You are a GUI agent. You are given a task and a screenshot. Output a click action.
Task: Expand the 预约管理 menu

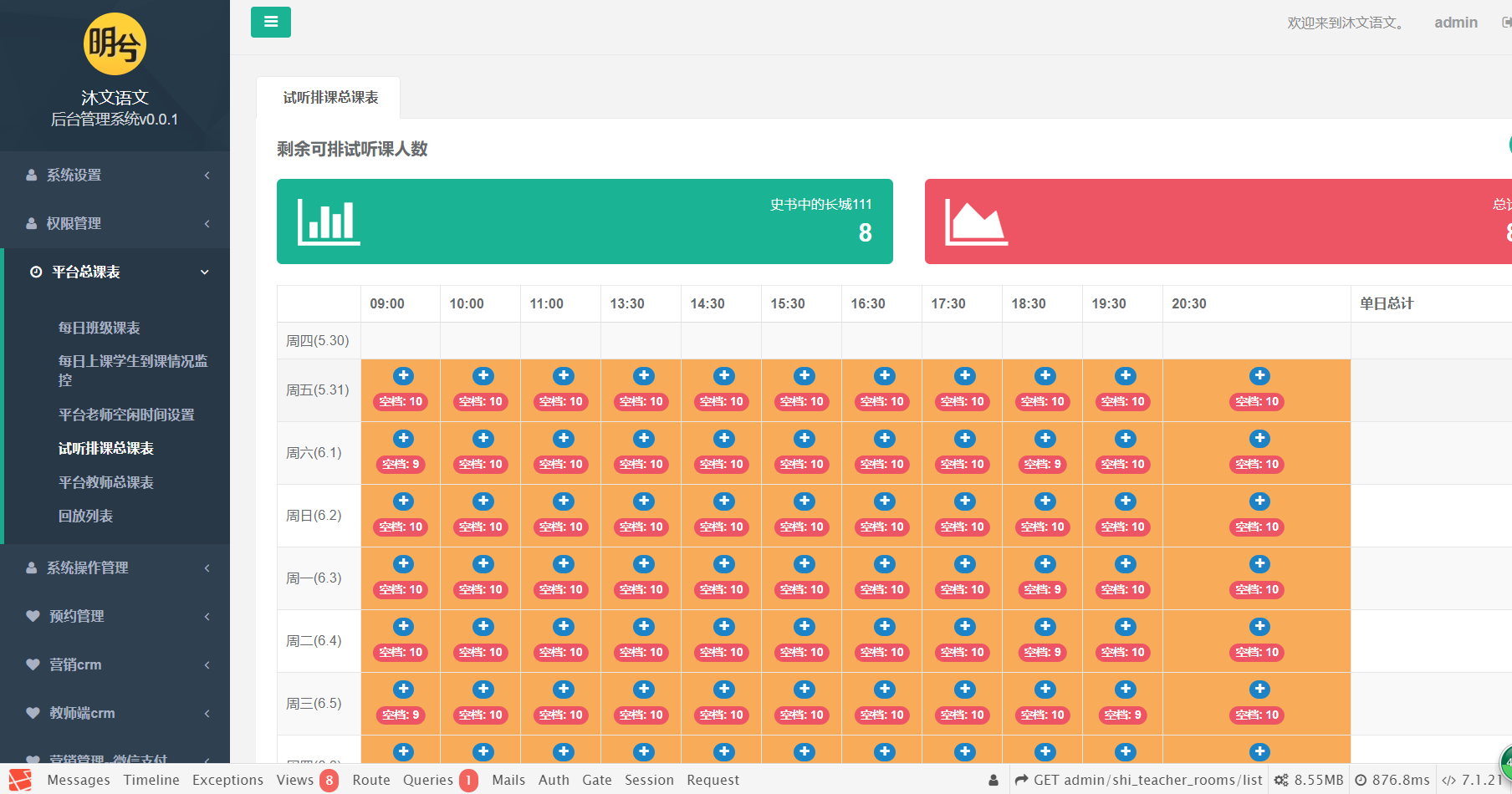tap(115, 616)
